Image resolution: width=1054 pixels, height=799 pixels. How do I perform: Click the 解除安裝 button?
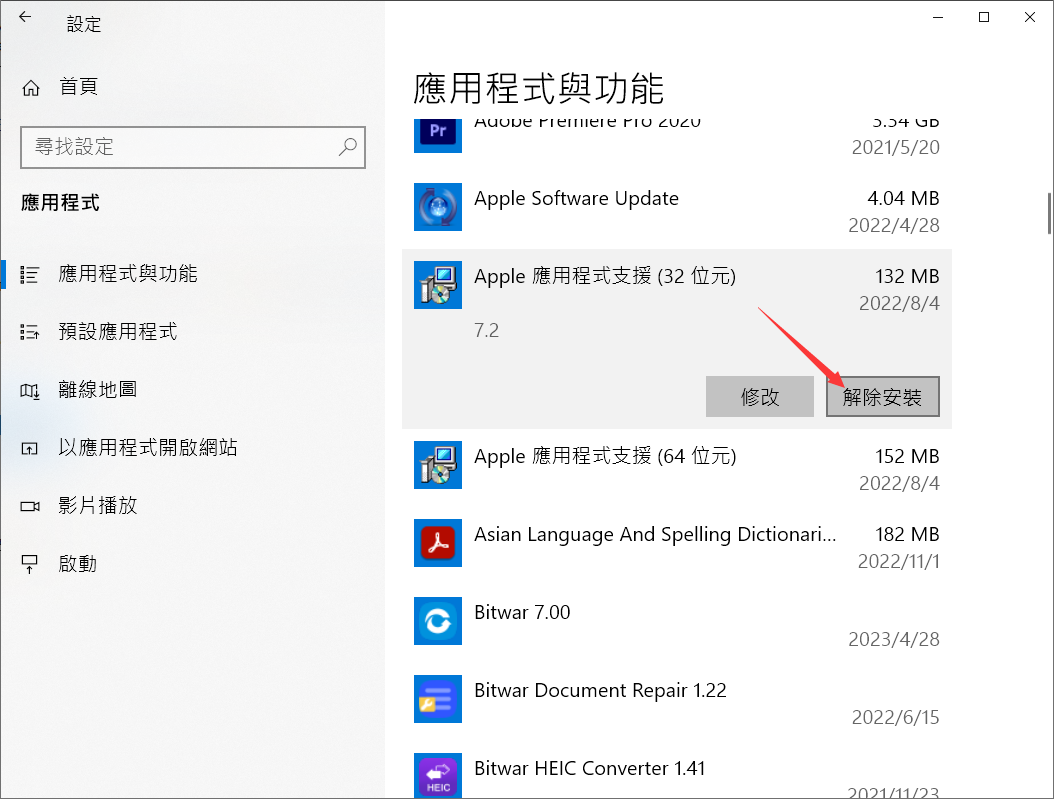pos(882,397)
